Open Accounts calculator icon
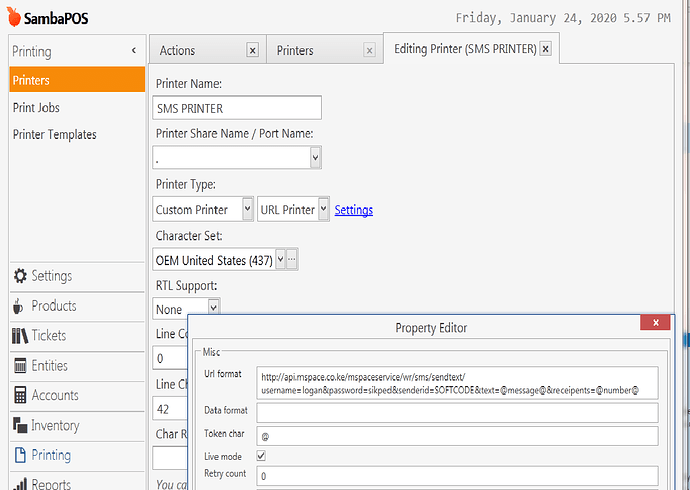690x490 pixels. click(20, 395)
